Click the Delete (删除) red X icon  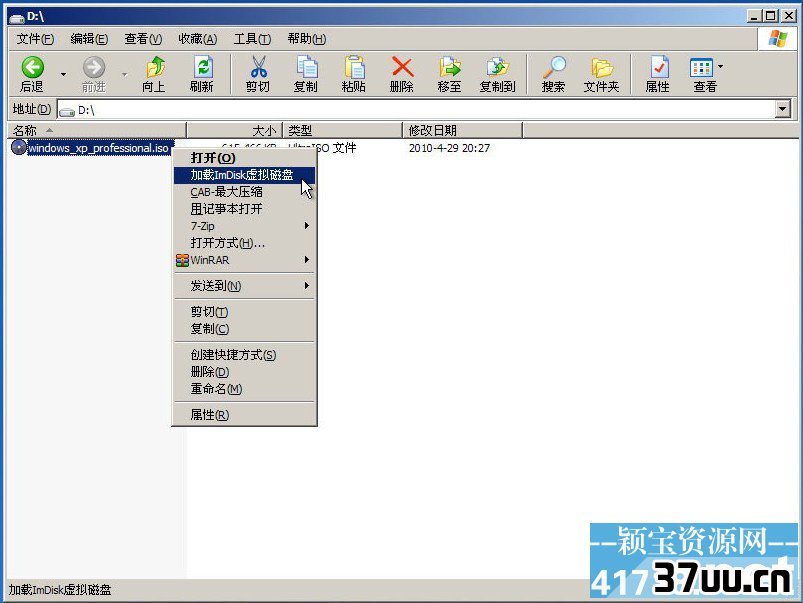[x=402, y=67]
